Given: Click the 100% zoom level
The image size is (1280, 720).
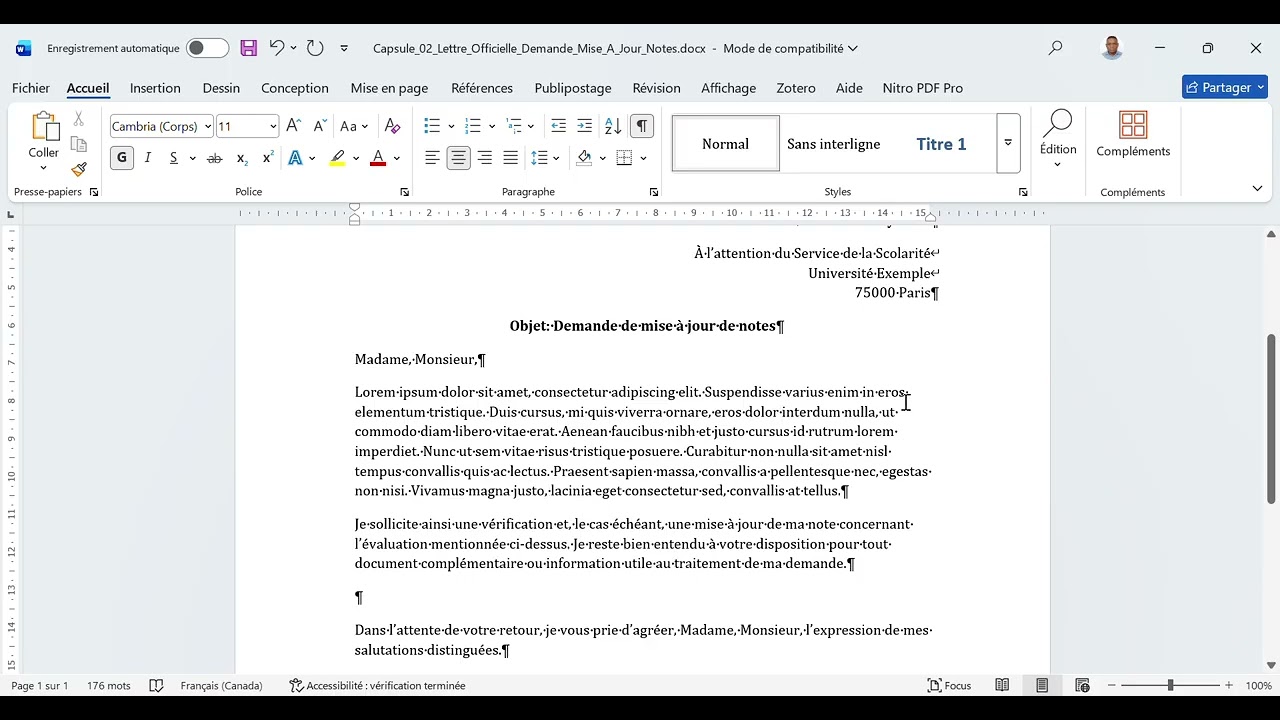Looking at the screenshot, I should tap(1259, 686).
